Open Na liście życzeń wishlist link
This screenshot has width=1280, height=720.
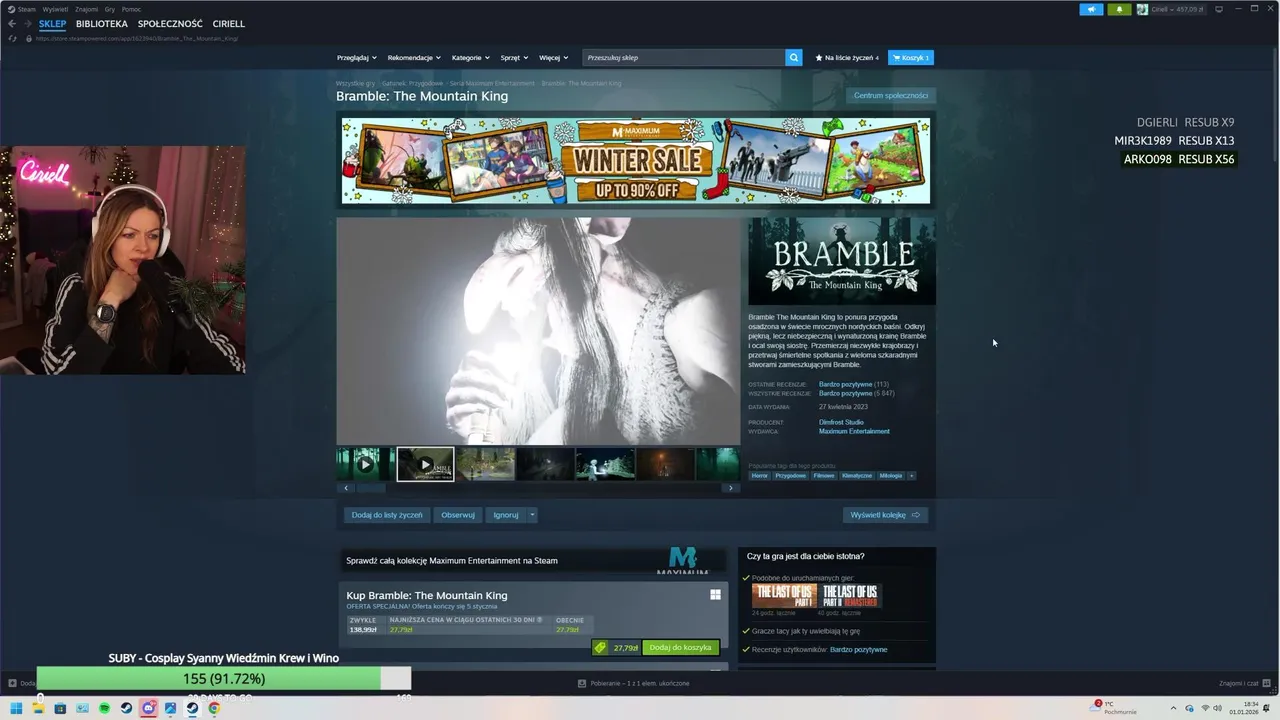pyautogui.click(x=847, y=58)
